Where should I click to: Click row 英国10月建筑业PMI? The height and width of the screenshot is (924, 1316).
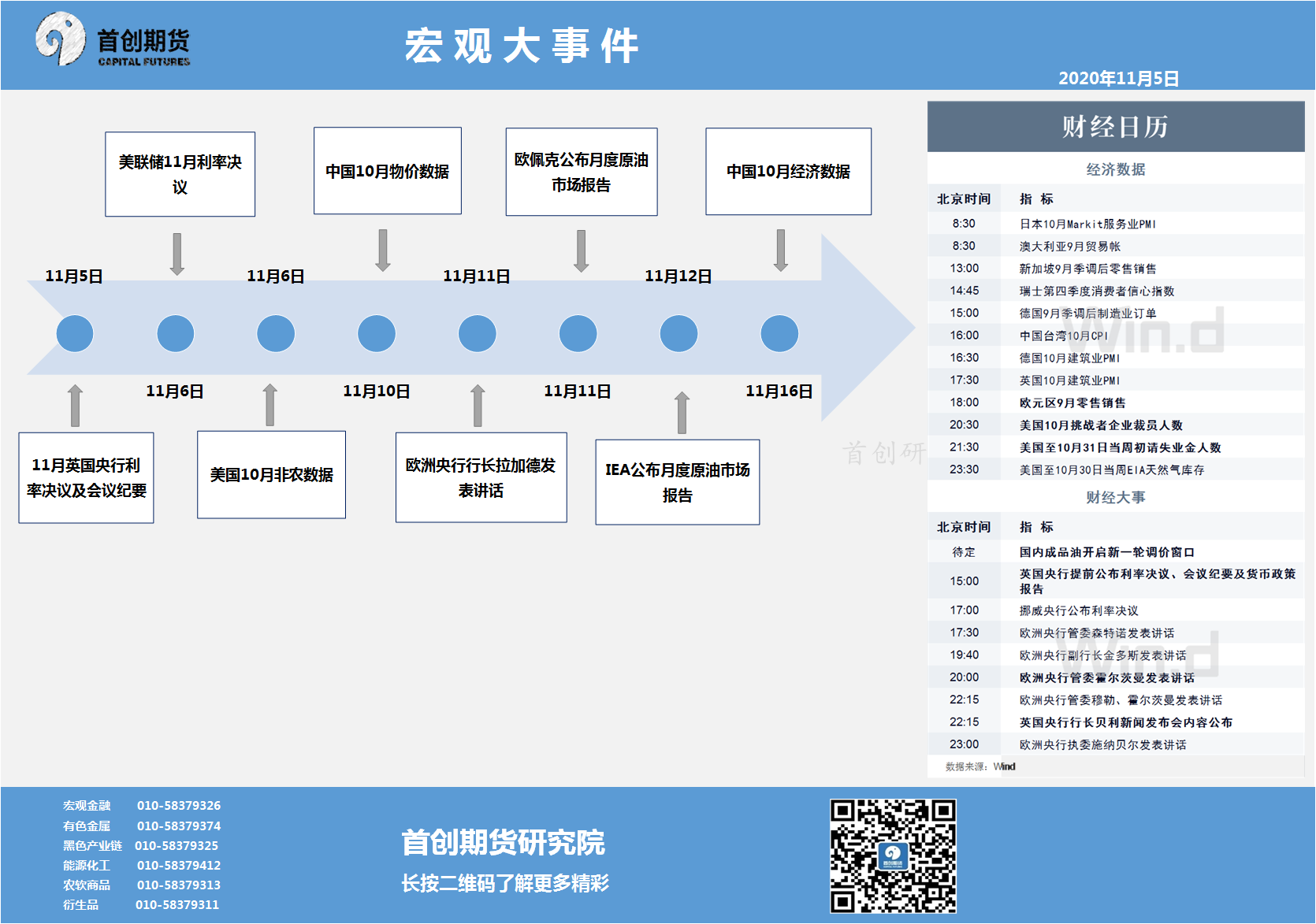pyautogui.click(x=1116, y=380)
